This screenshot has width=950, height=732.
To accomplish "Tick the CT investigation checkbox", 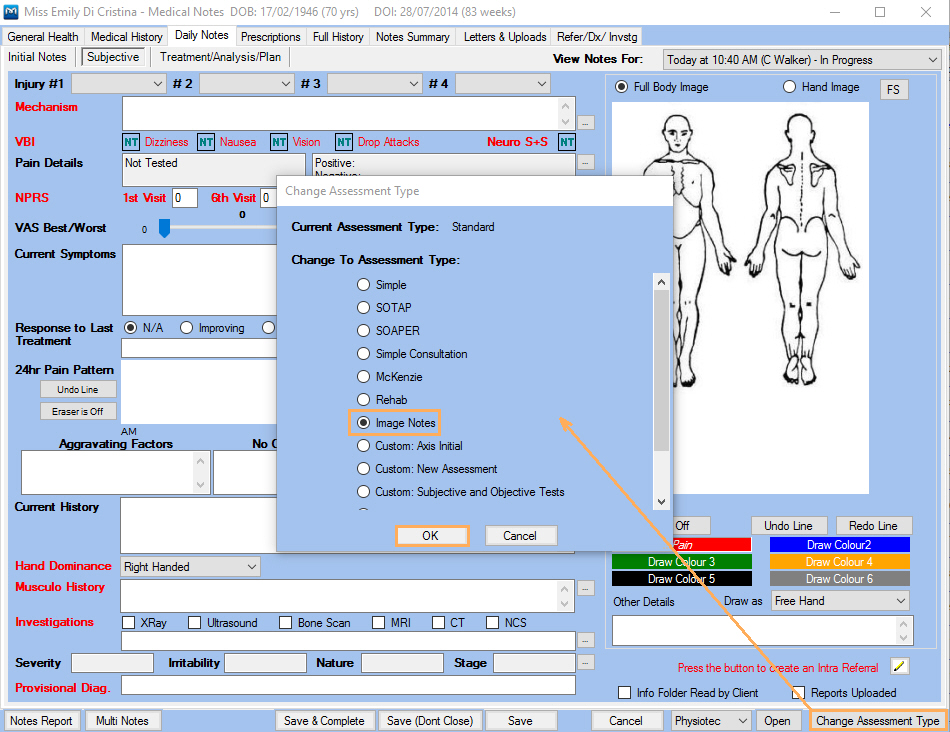I will click(438, 622).
